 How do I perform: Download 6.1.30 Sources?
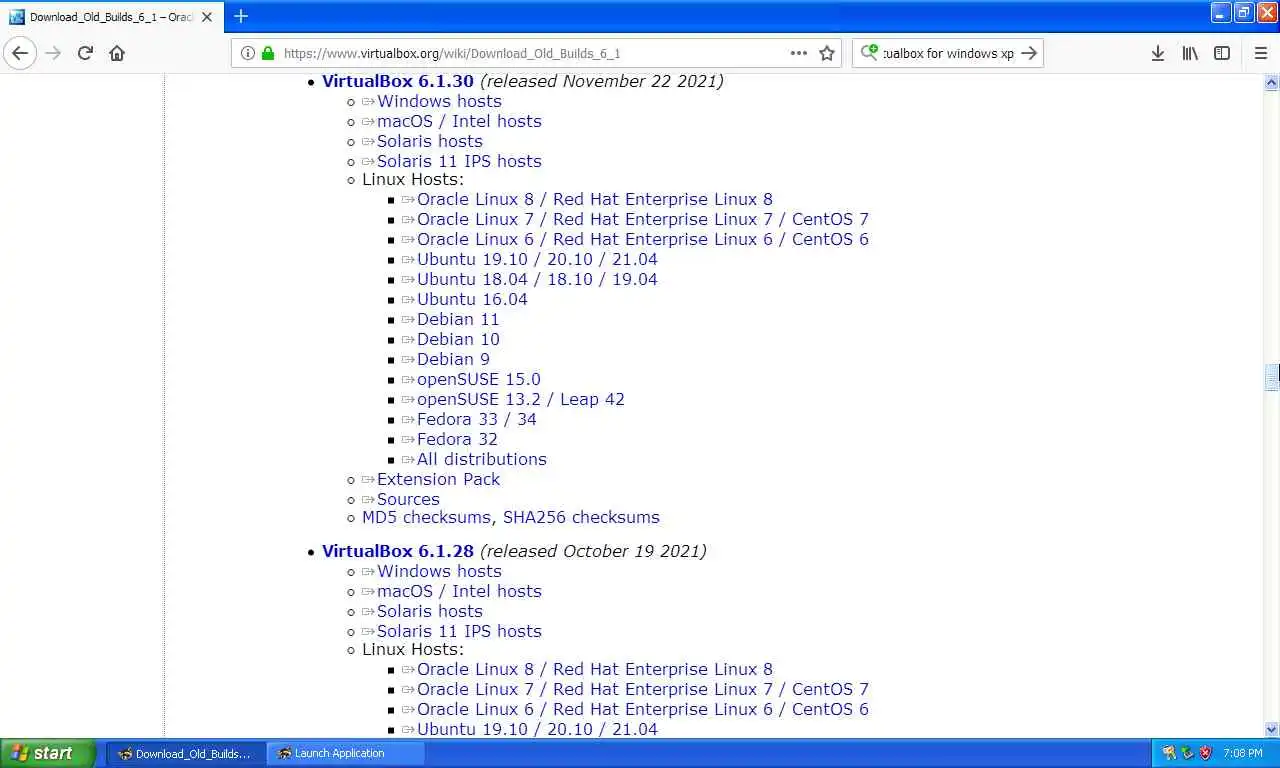[x=408, y=499]
